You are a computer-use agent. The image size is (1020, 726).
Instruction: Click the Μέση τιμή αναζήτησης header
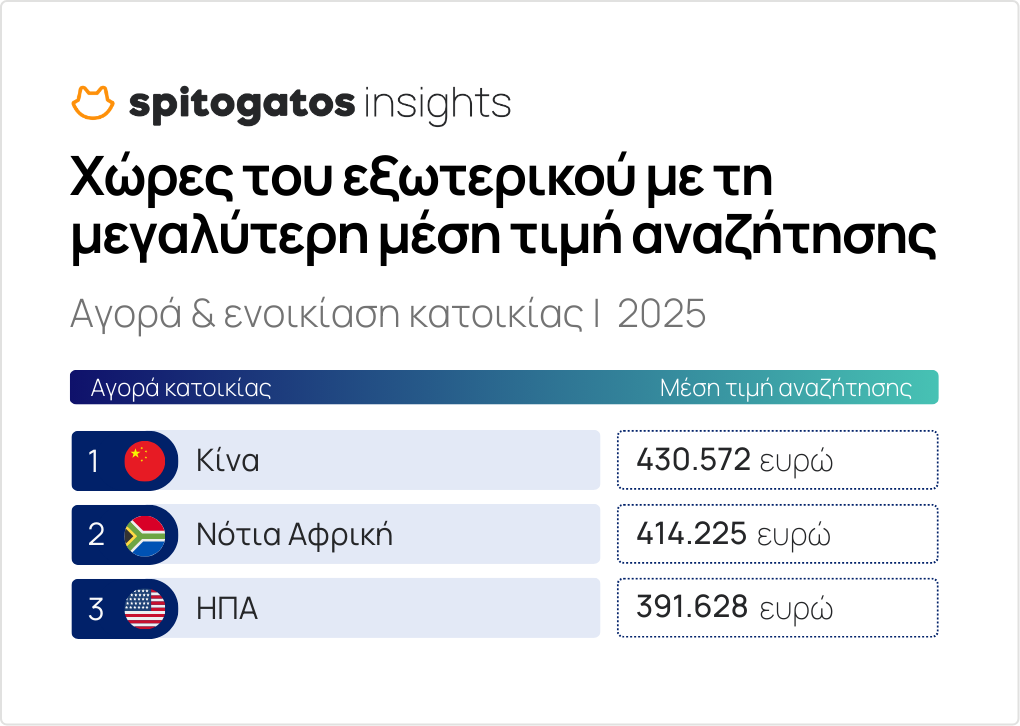[x=785, y=388]
